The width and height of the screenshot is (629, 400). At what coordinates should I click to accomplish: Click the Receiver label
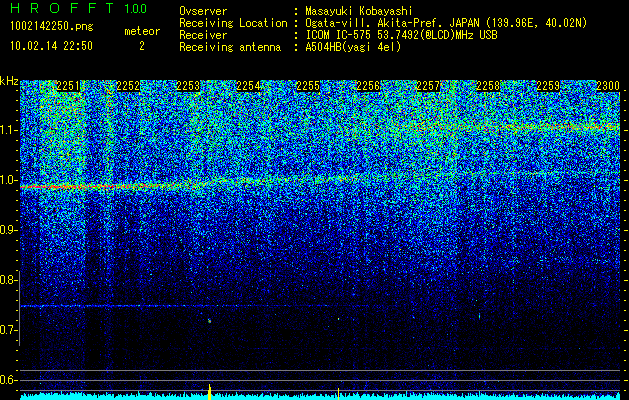(203, 35)
